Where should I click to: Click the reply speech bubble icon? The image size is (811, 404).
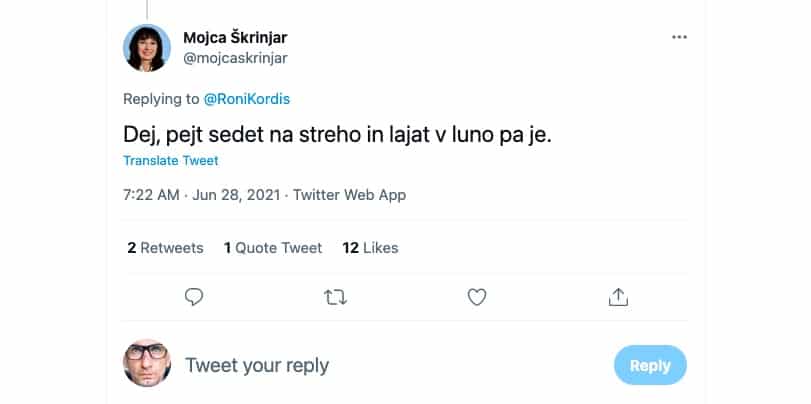pos(195,297)
